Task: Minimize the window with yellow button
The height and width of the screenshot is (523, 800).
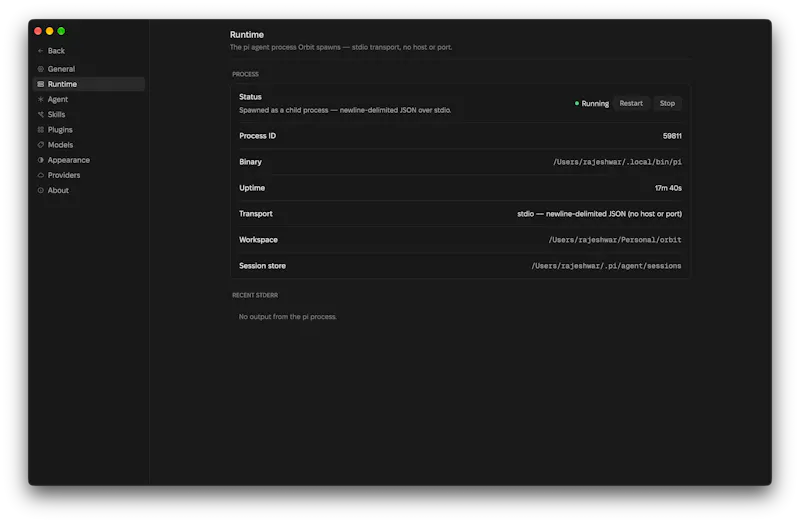Action: coord(49,31)
